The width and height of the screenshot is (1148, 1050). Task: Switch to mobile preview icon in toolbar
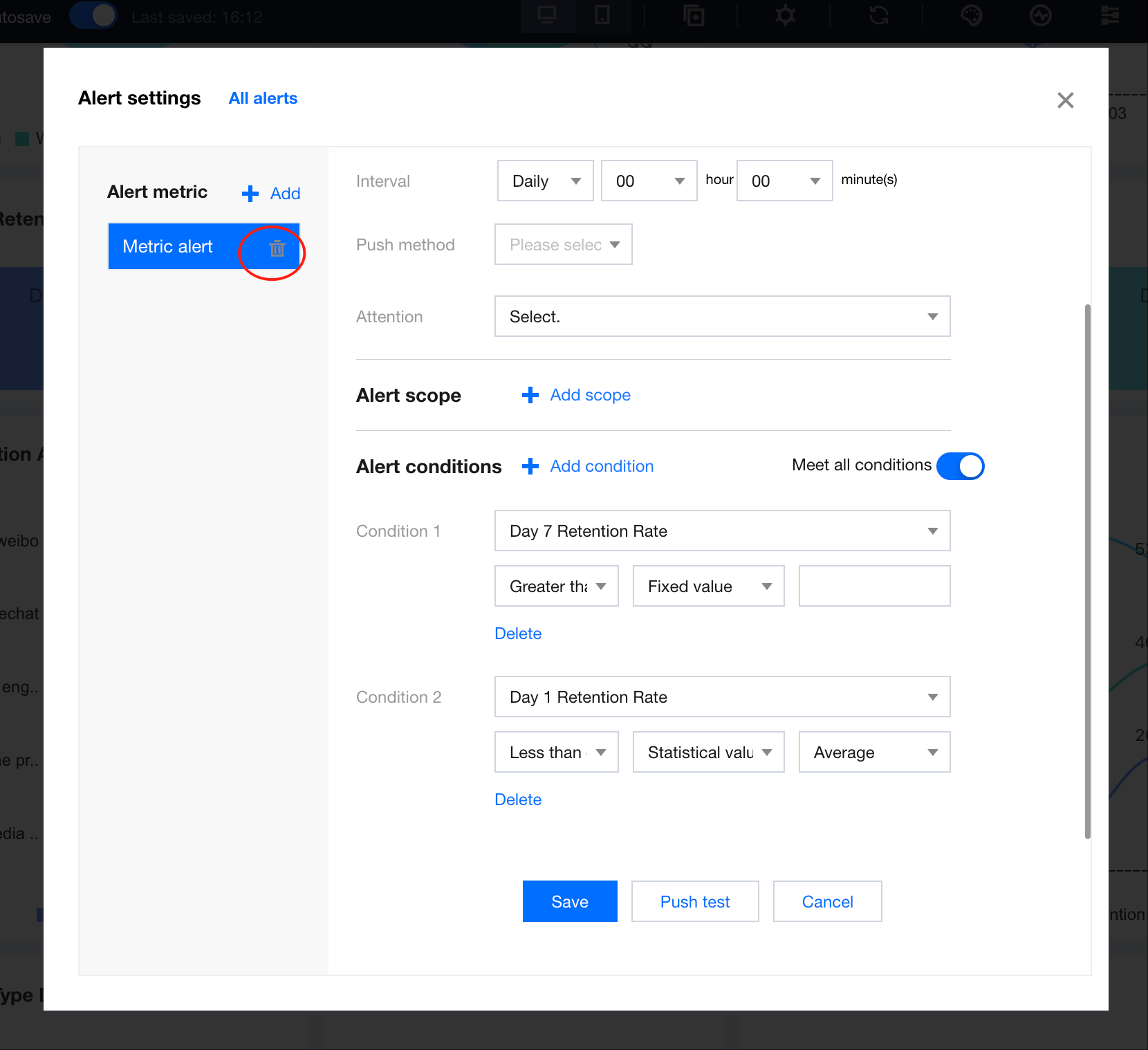coord(602,15)
